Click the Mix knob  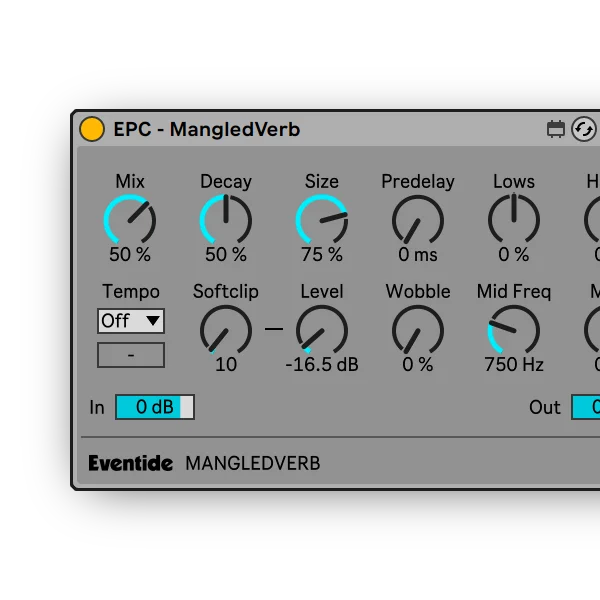(130, 219)
